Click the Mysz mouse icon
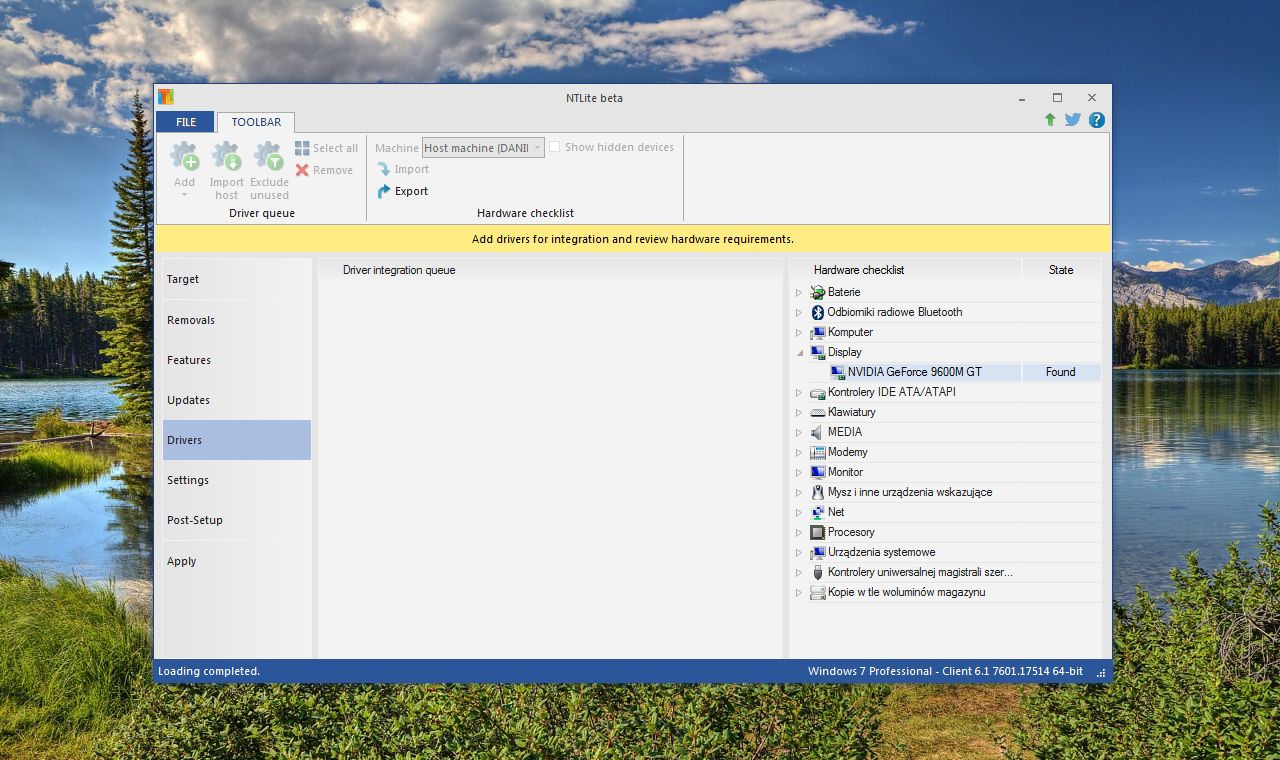 tap(818, 492)
